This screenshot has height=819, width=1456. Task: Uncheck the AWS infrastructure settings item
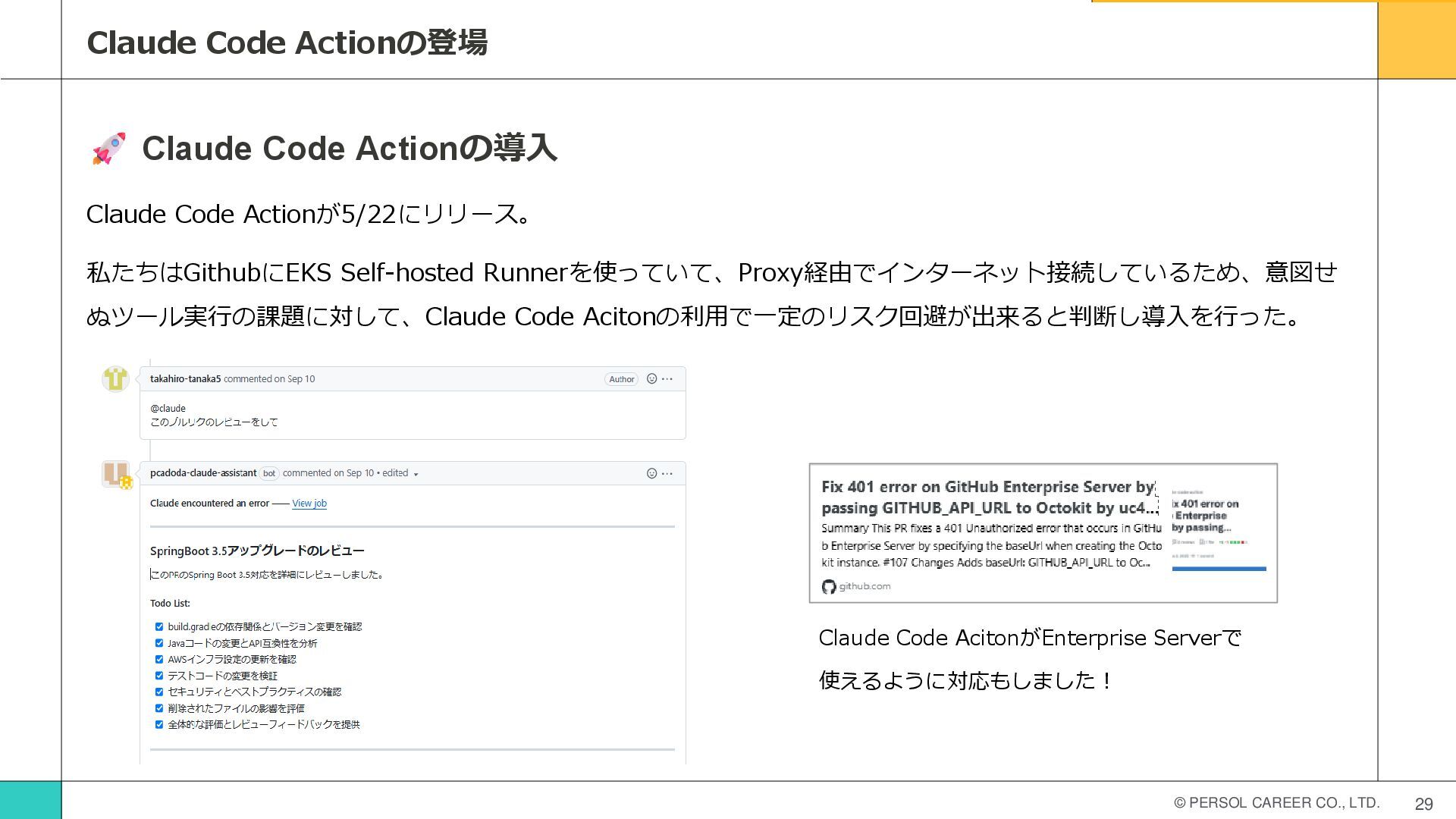[x=159, y=659]
